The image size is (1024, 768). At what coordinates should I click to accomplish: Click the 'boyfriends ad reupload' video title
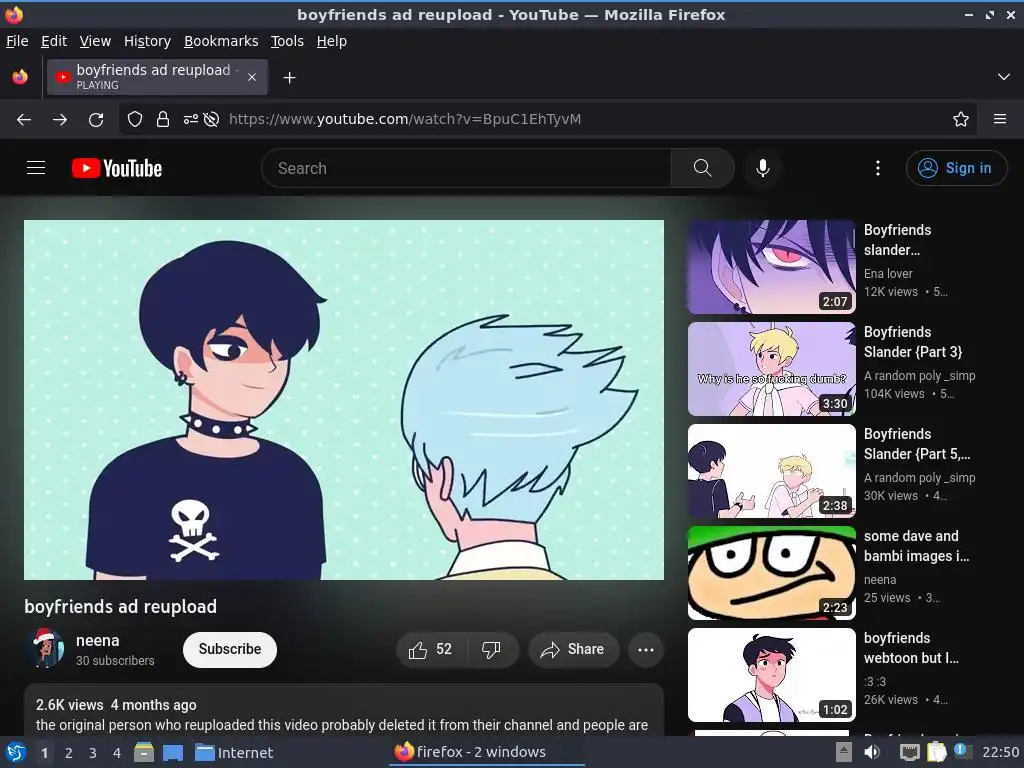click(x=120, y=607)
